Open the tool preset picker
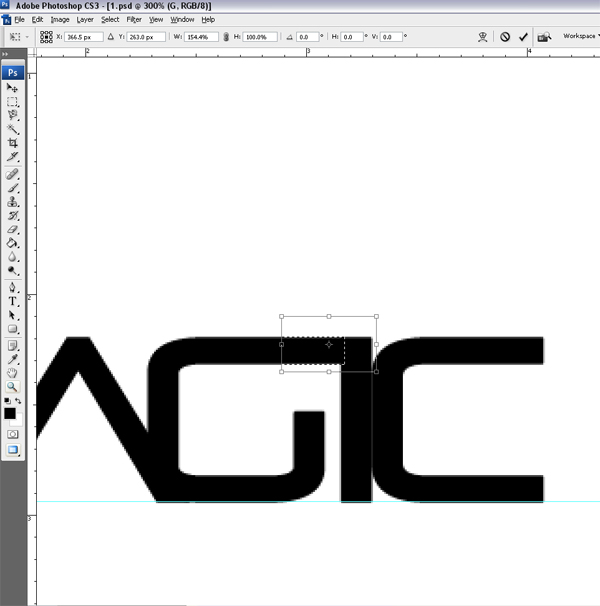The width and height of the screenshot is (600, 606). tap(18, 37)
